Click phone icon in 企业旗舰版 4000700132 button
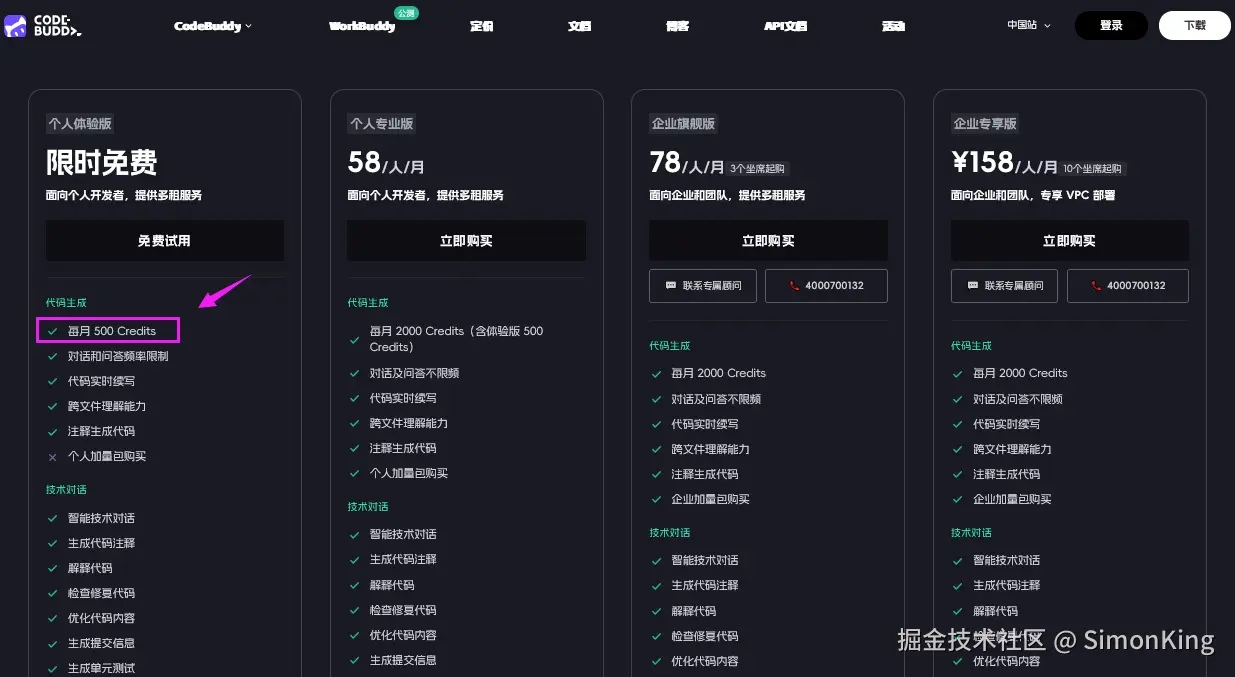The width and height of the screenshot is (1235, 677). 794,286
